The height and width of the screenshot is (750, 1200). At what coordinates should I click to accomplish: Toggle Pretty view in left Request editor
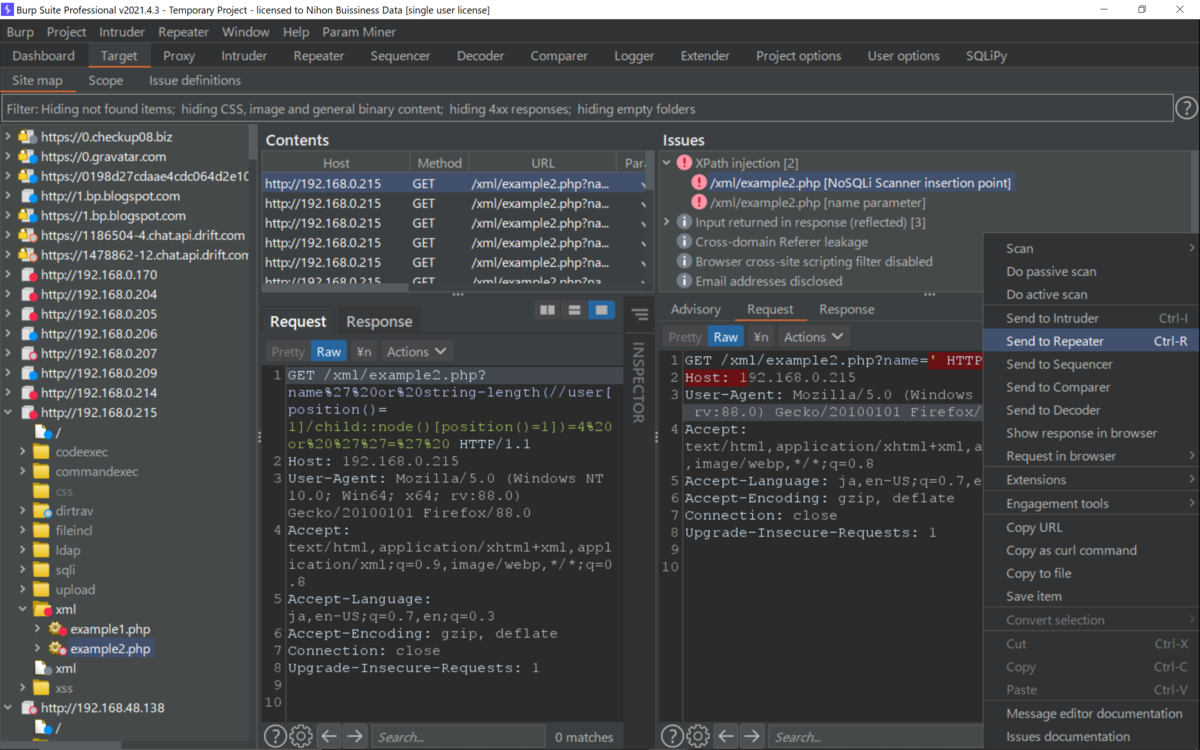[288, 351]
